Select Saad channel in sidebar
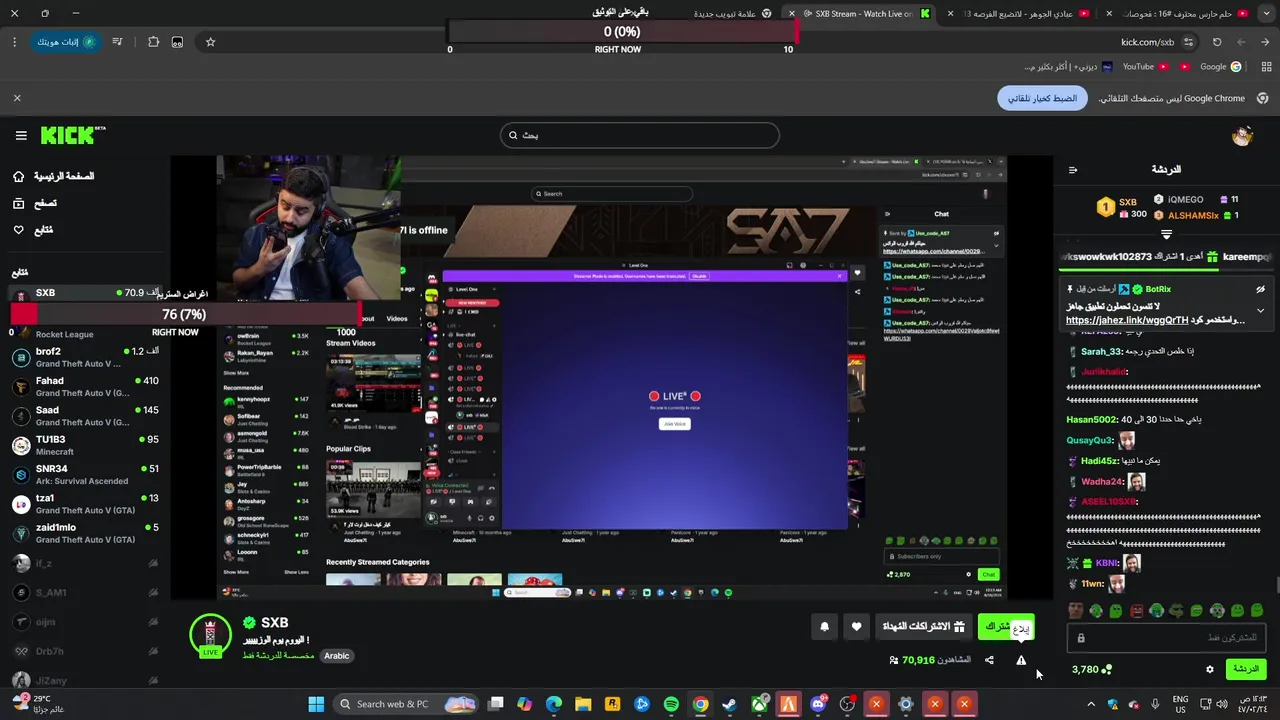The height and width of the screenshot is (720, 1280). (86, 415)
